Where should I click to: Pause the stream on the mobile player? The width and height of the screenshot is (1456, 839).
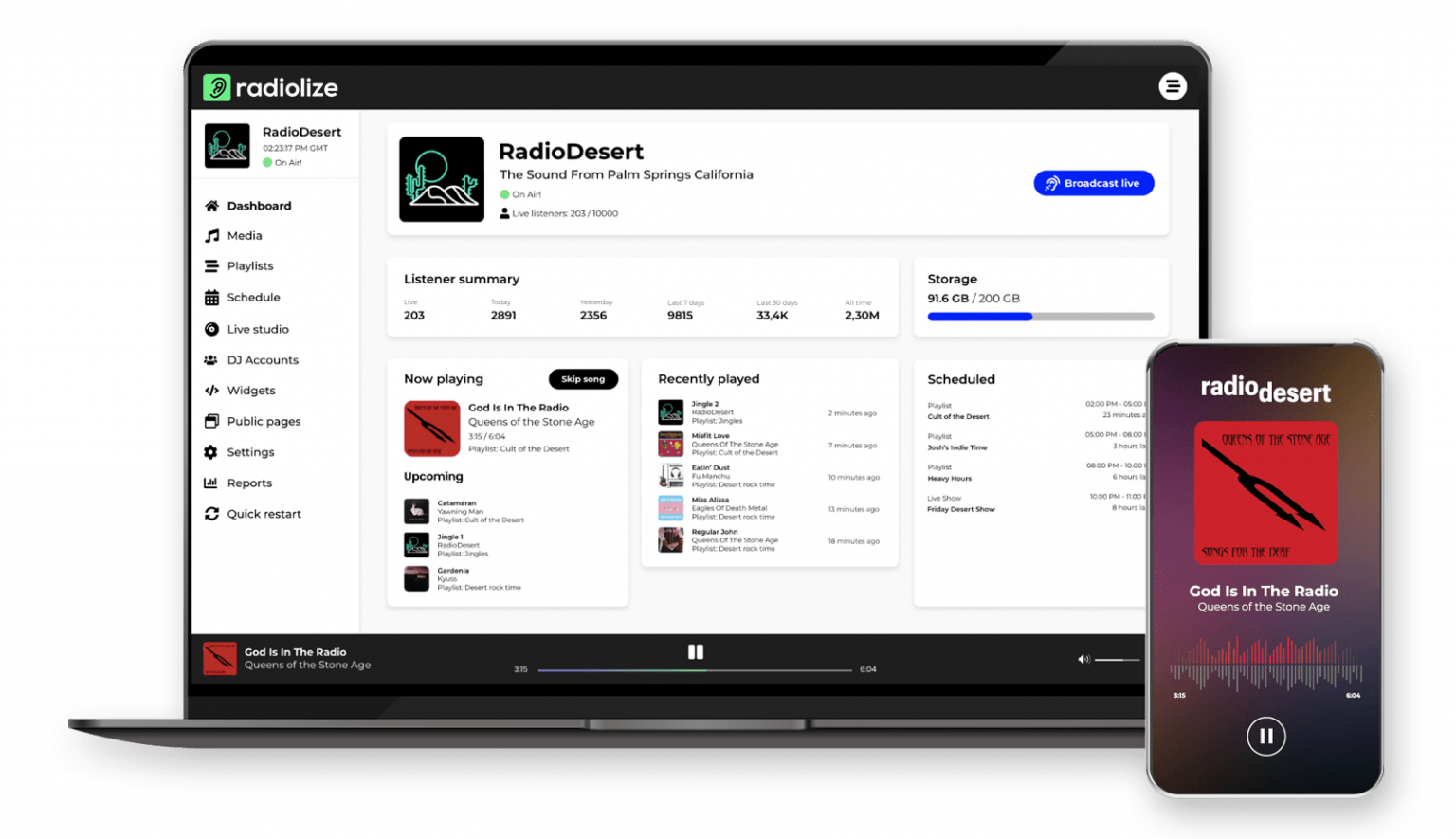tap(1265, 736)
